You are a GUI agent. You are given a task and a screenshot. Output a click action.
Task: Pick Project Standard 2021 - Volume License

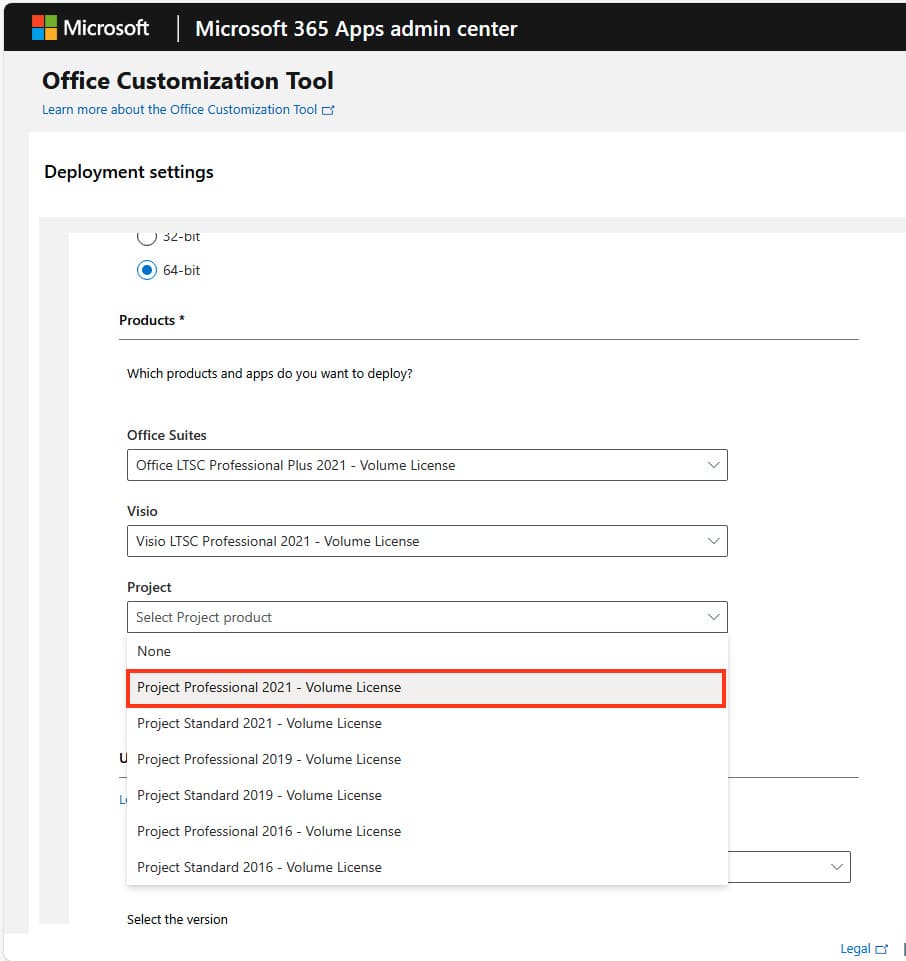click(259, 723)
